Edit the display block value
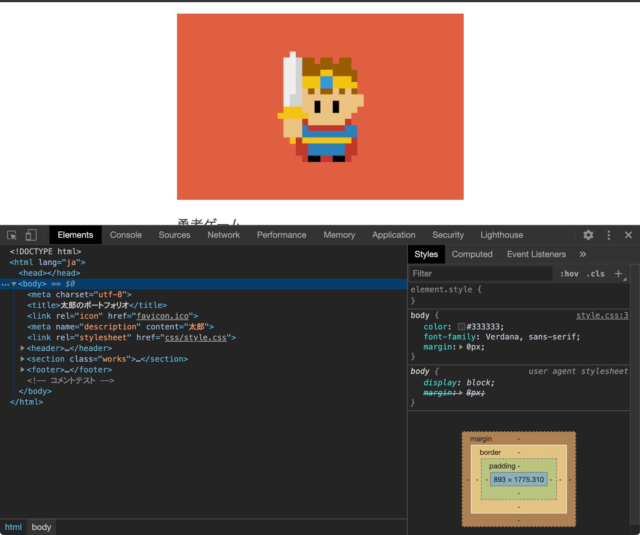This screenshot has width=640, height=535. 480,383
